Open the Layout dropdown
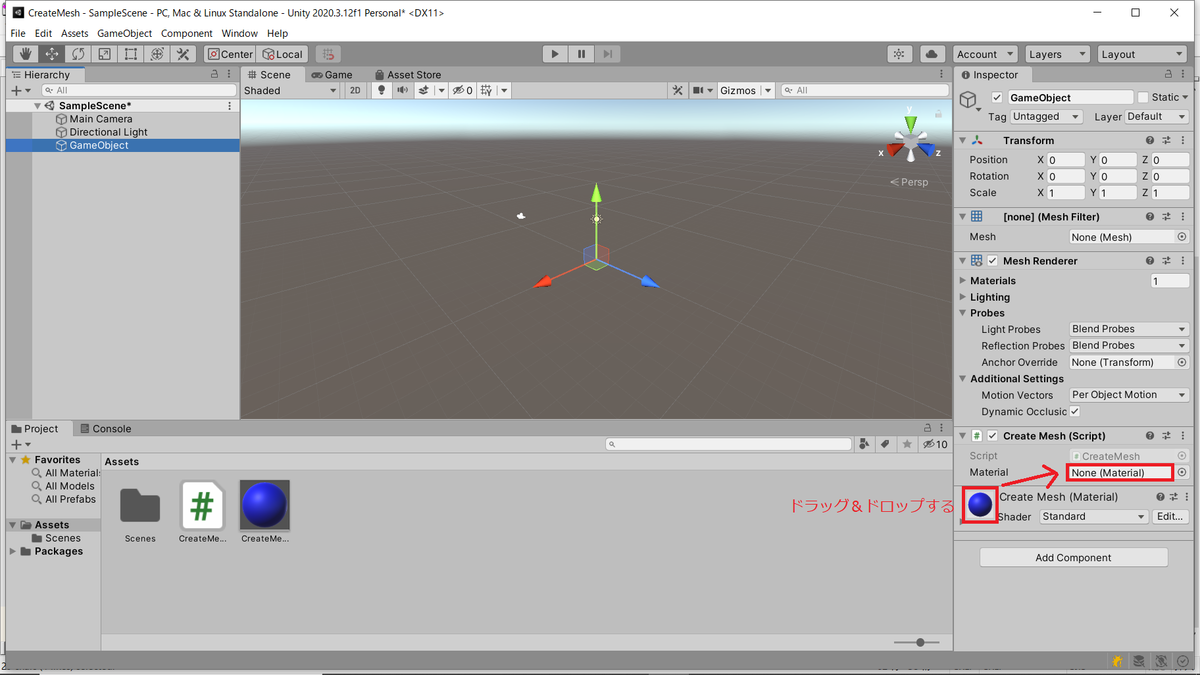 (x=1141, y=54)
